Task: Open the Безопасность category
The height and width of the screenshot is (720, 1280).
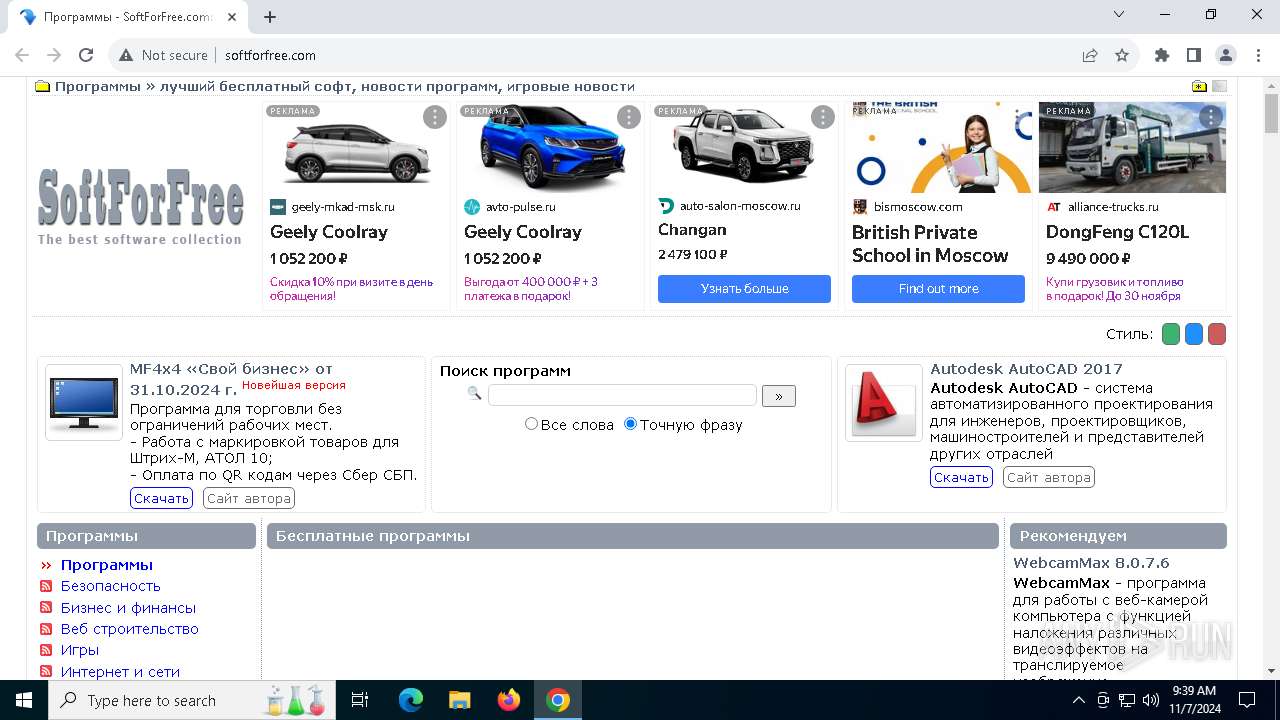Action: pyautogui.click(x=110, y=586)
